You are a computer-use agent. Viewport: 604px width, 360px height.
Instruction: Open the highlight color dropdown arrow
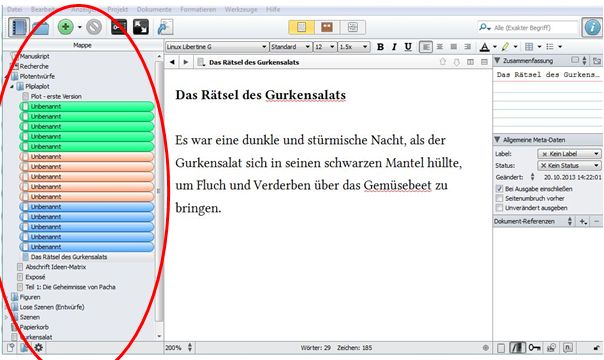point(515,47)
